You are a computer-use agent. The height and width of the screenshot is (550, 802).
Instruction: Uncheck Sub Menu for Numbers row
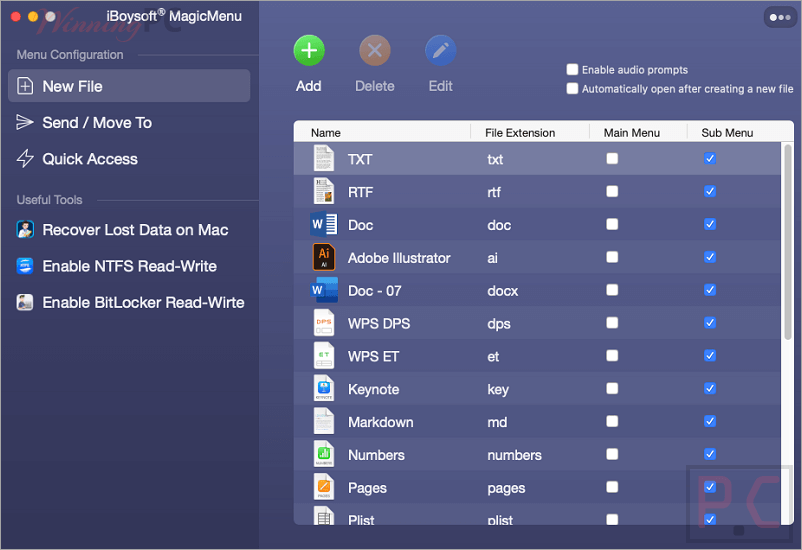pos(710,454)
